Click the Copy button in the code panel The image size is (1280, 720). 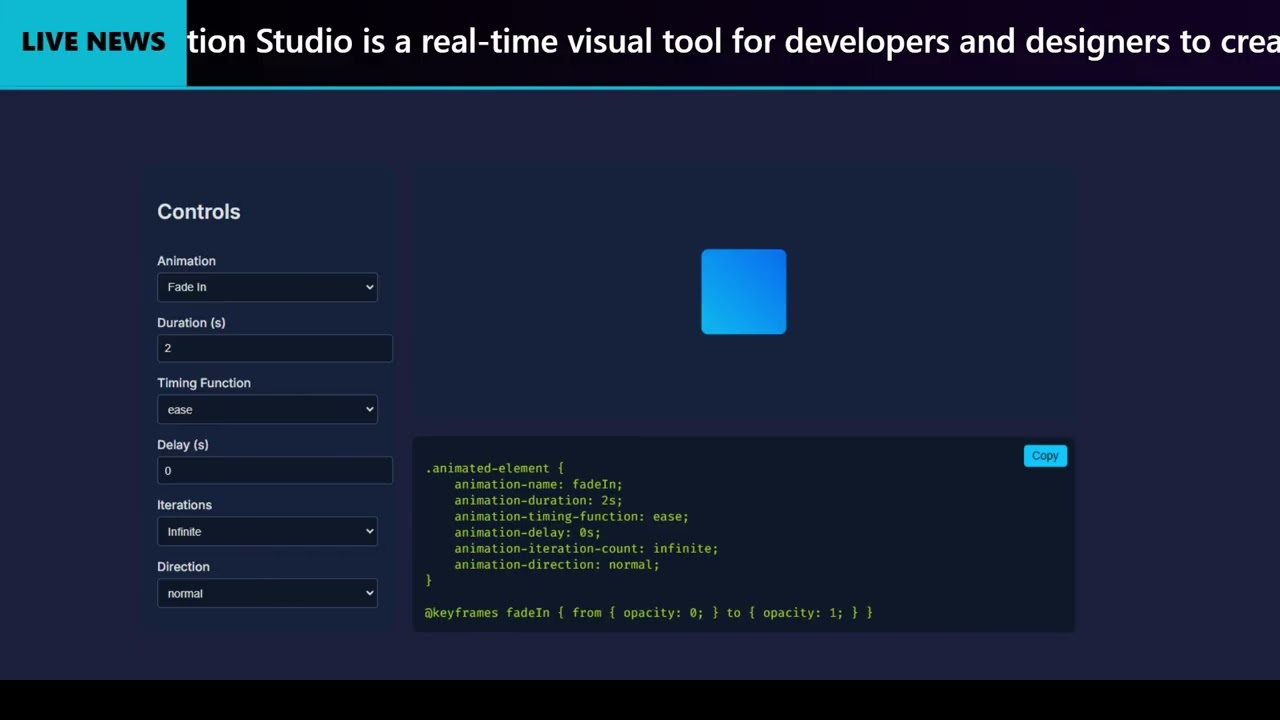(x=1045, y=456)
